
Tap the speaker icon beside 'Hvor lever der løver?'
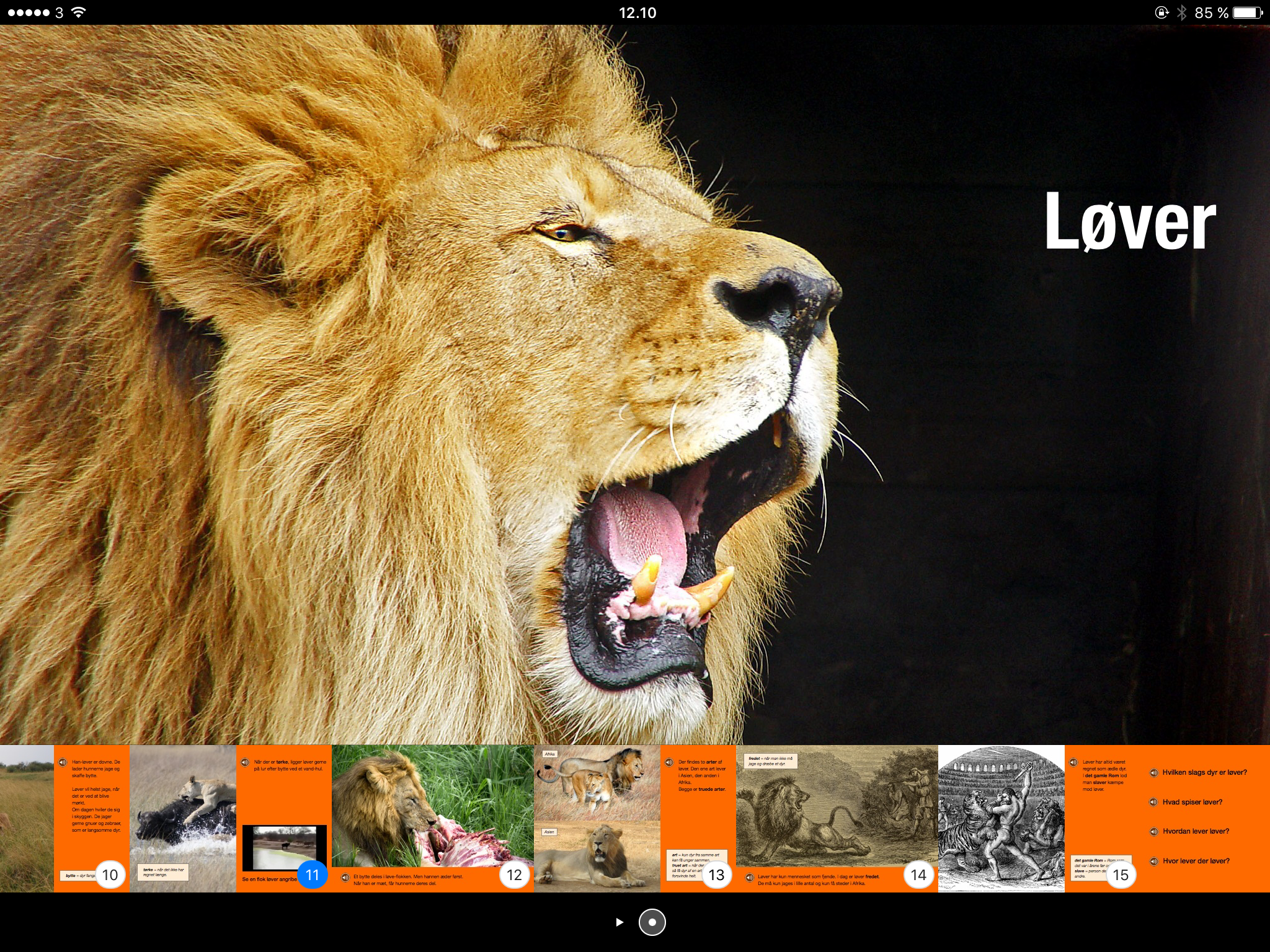pos(1153,862)
